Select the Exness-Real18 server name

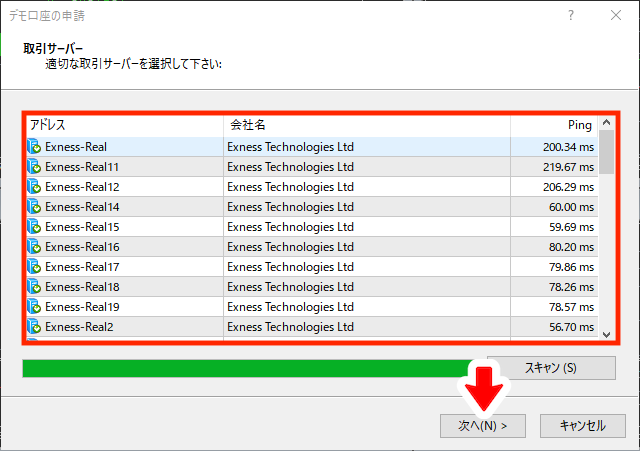pyautogui.click(x=82, y=287)
